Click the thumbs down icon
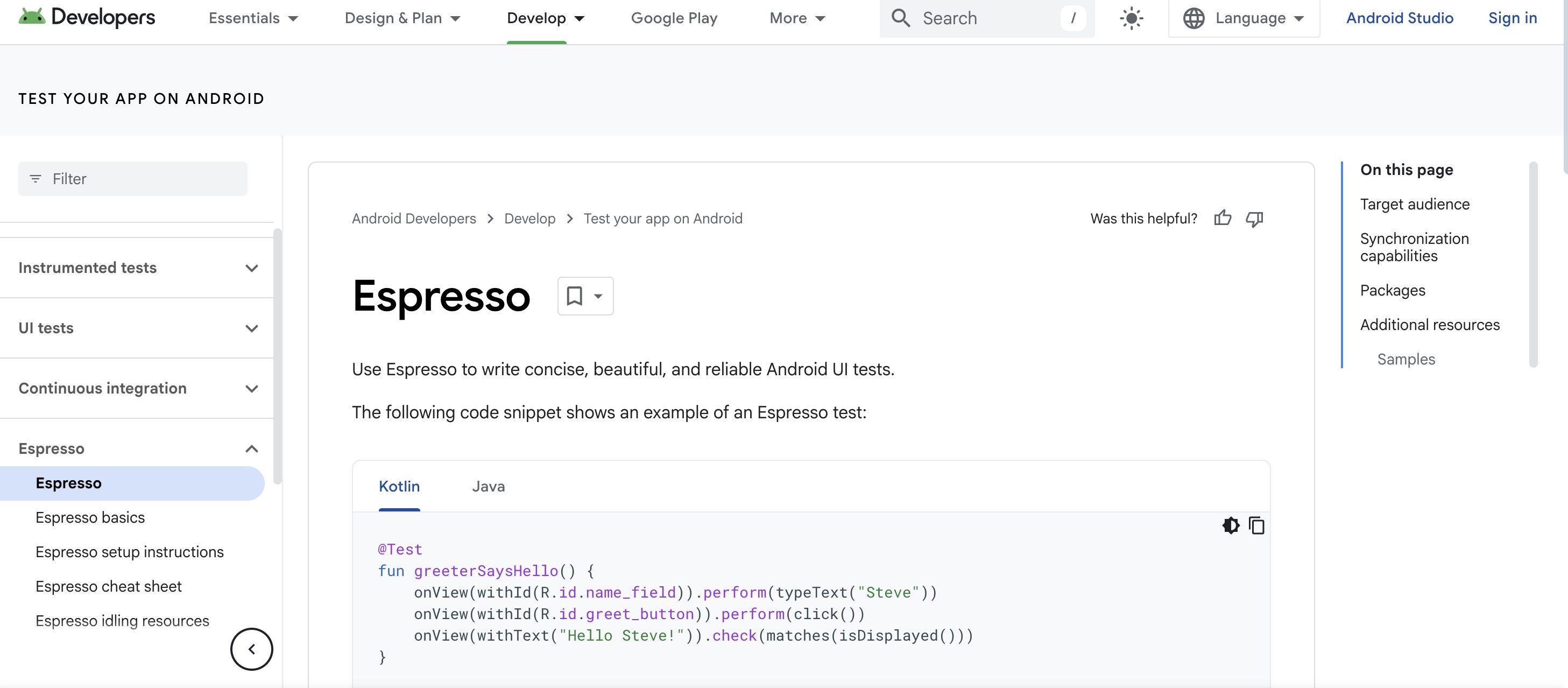 pyautogui.click(x=1254, y=219)
